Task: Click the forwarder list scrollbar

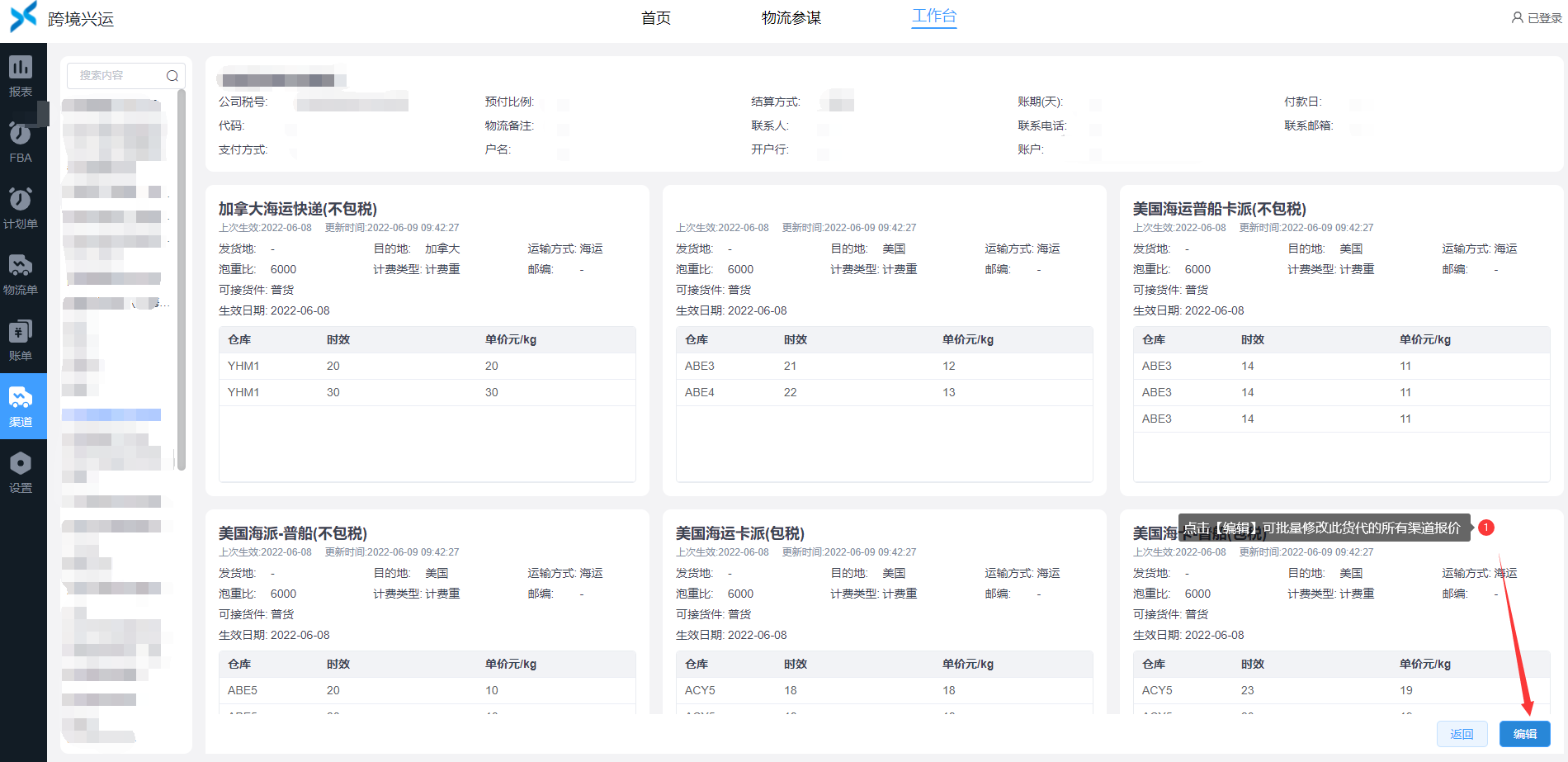Action: (x=182, y=281)
